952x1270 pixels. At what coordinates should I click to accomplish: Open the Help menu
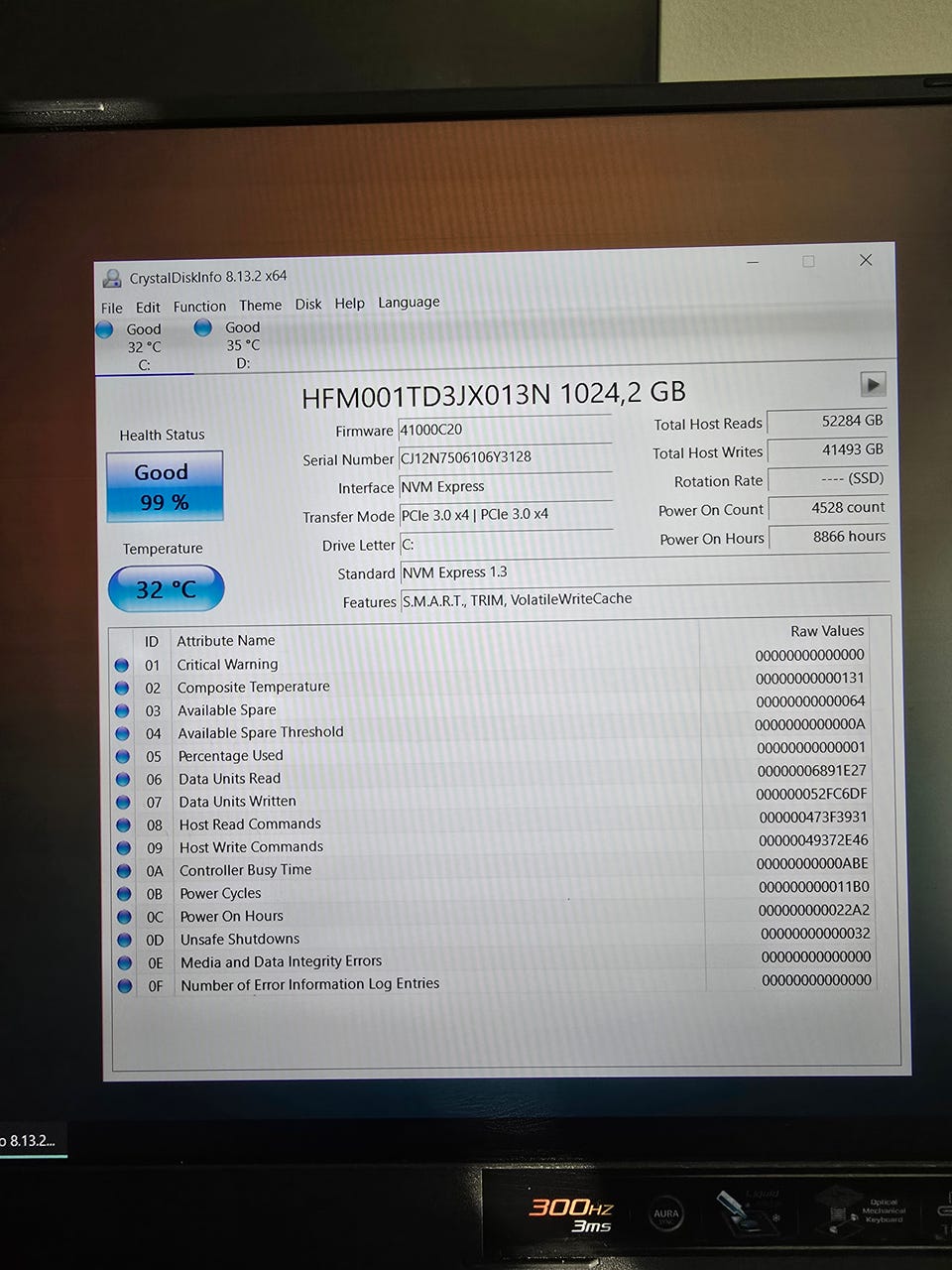tap(349, 304)
